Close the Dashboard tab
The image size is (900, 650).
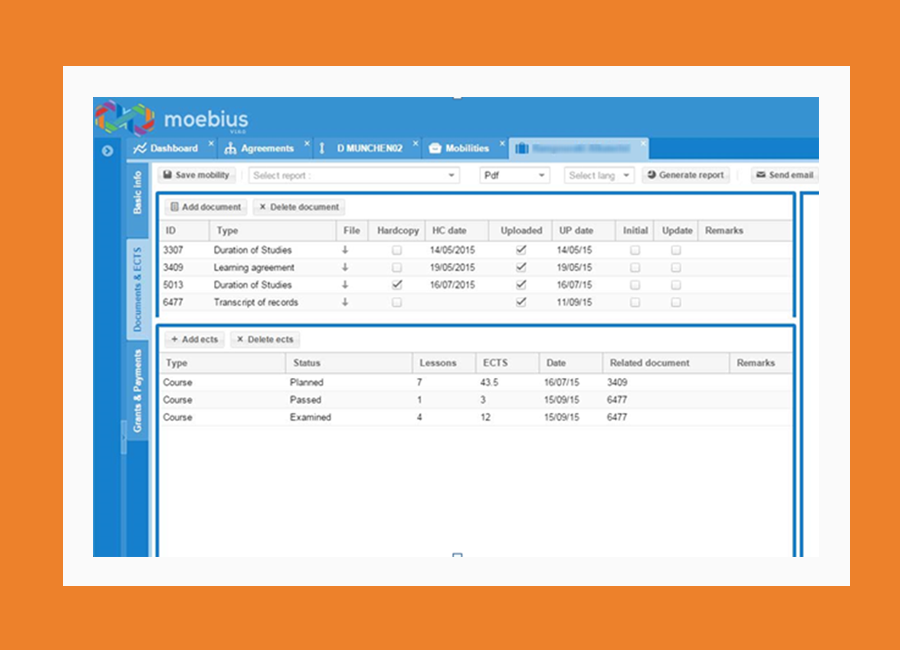211,144
